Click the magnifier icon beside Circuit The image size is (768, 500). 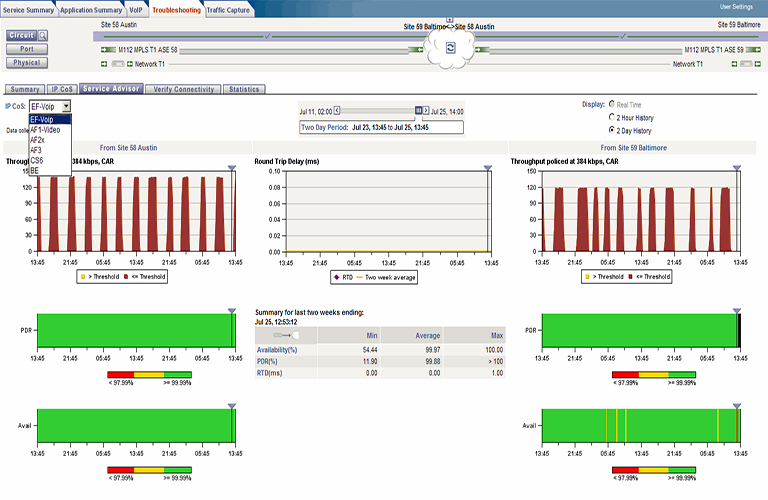click(x=43, y=35)
